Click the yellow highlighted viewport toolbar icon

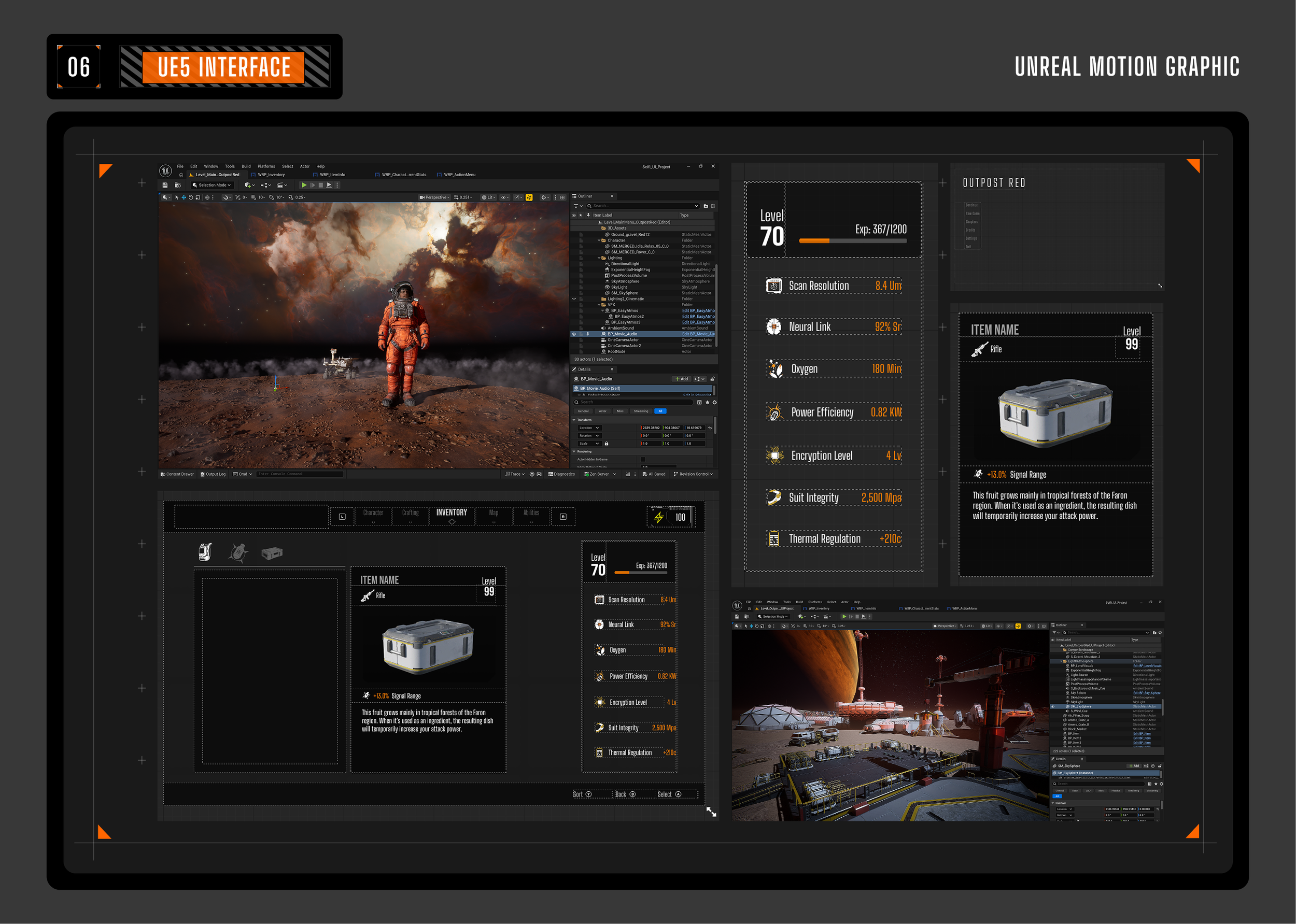(x=529, y=197)
